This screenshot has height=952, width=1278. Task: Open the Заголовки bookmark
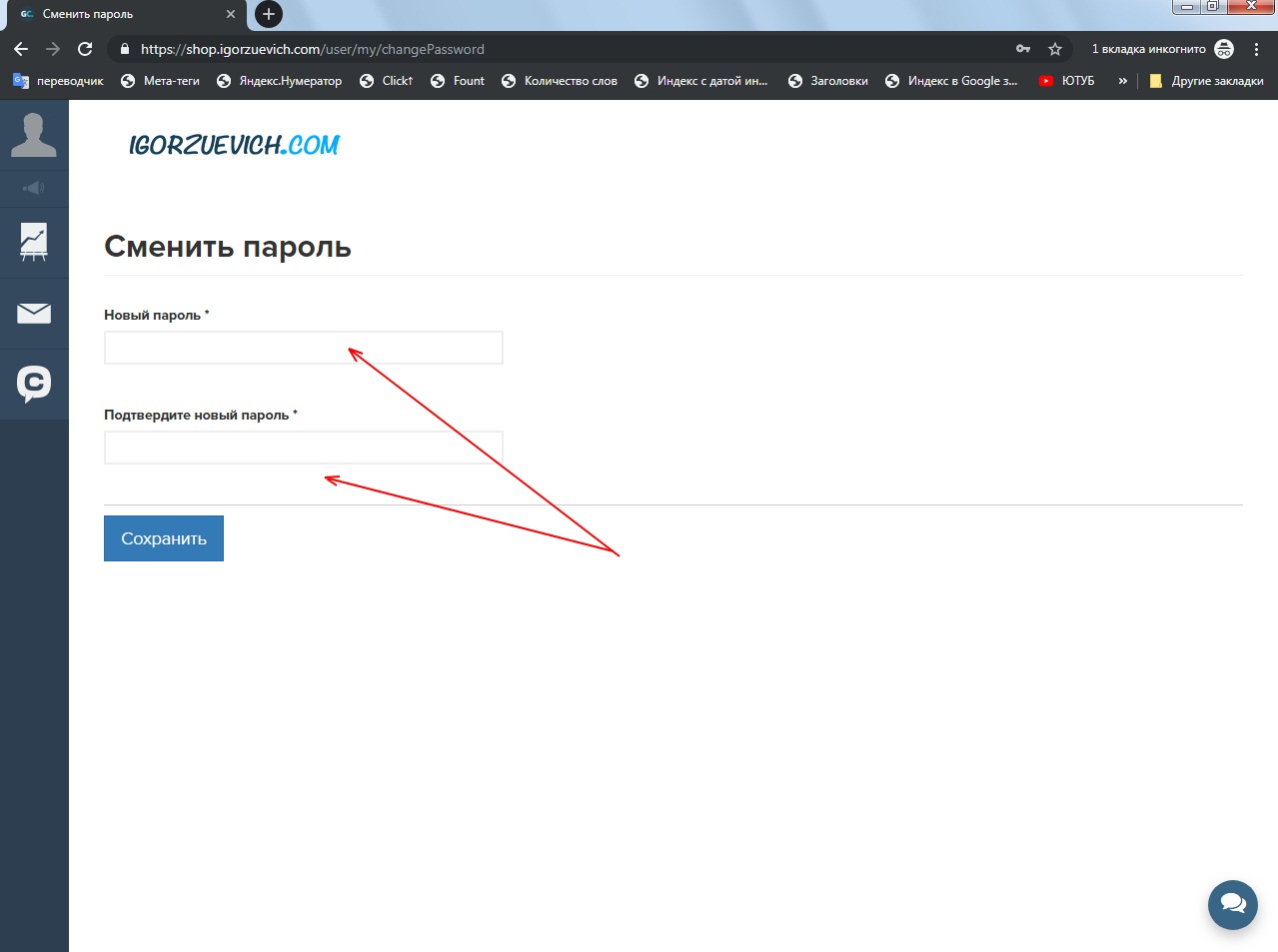(827, 81)
